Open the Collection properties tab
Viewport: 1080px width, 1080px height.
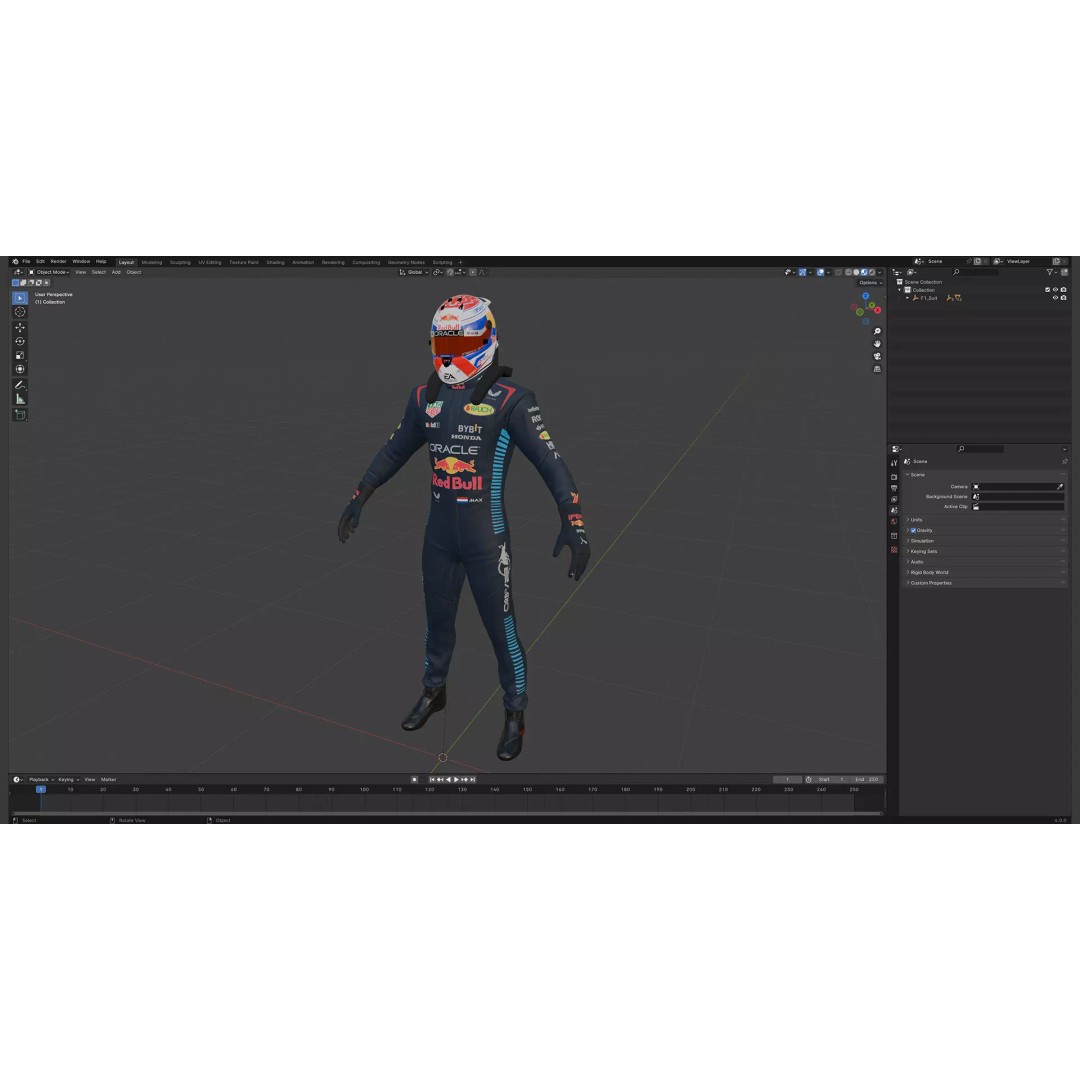[x=894, y=536]
